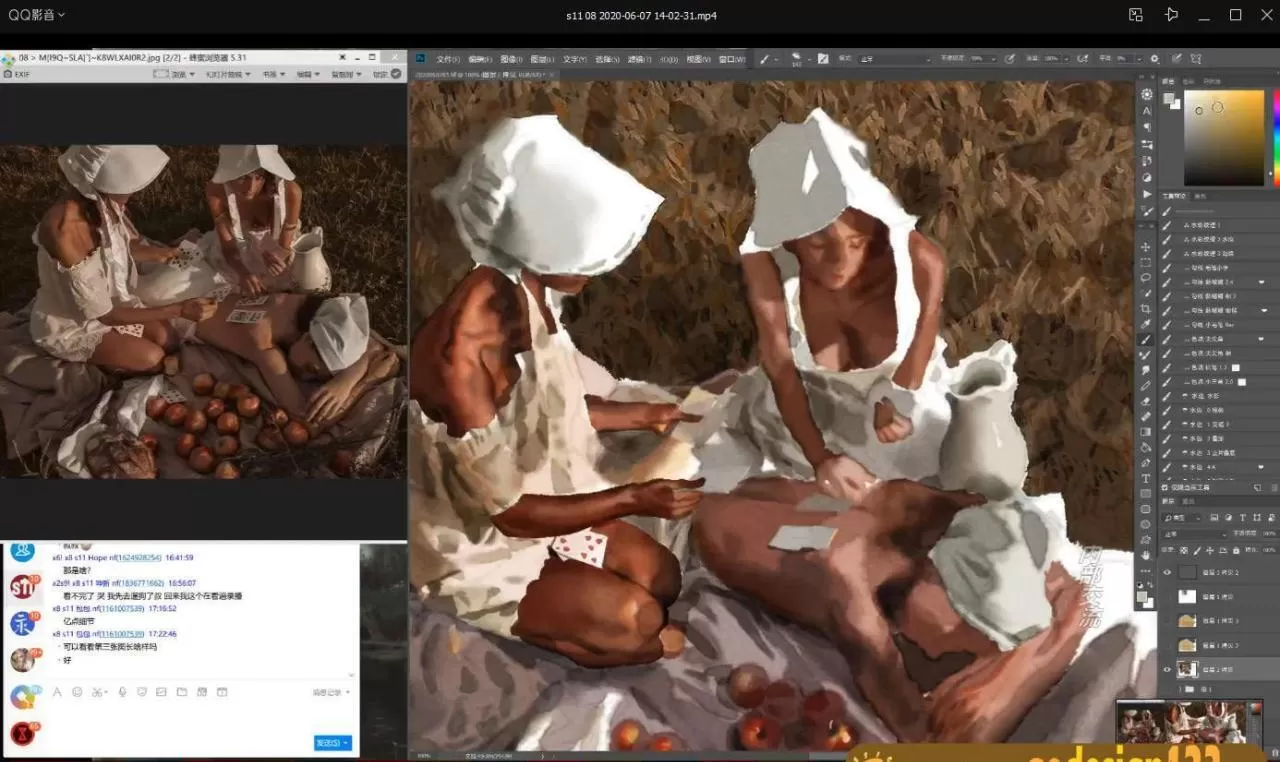Click the blue send button in chat

coord(332,743)
